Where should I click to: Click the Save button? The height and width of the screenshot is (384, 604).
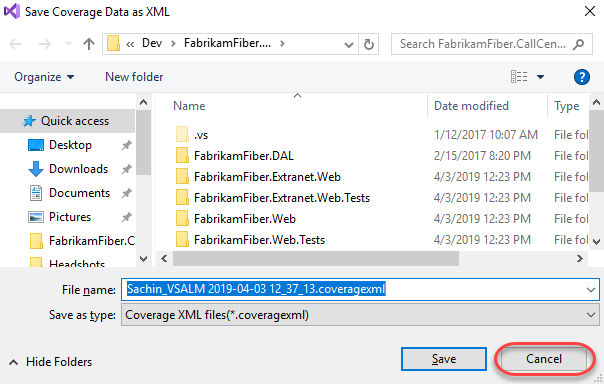[x=444, y=359]
